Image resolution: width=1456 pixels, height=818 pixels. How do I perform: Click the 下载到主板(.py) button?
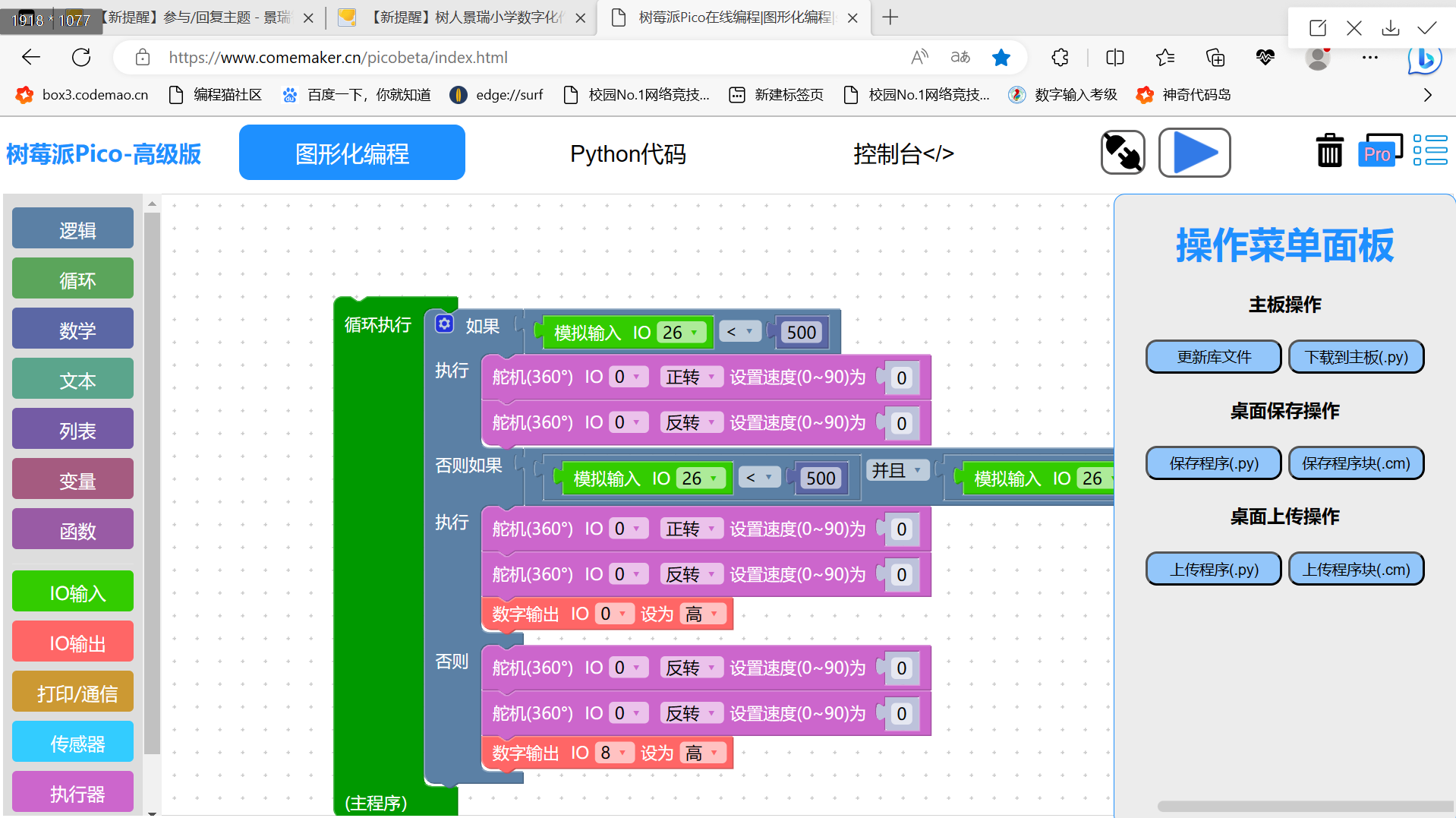click(x=1357, y=357)
